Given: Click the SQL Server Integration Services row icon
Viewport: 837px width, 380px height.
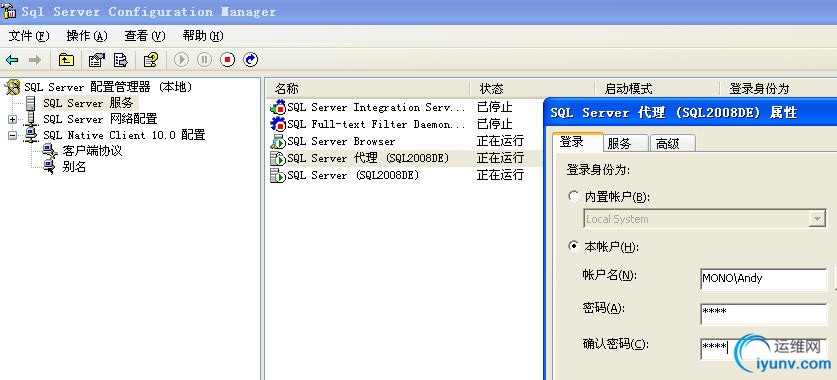Looking at the screenshot, I should pyautogui.click(x=278, y=107).
